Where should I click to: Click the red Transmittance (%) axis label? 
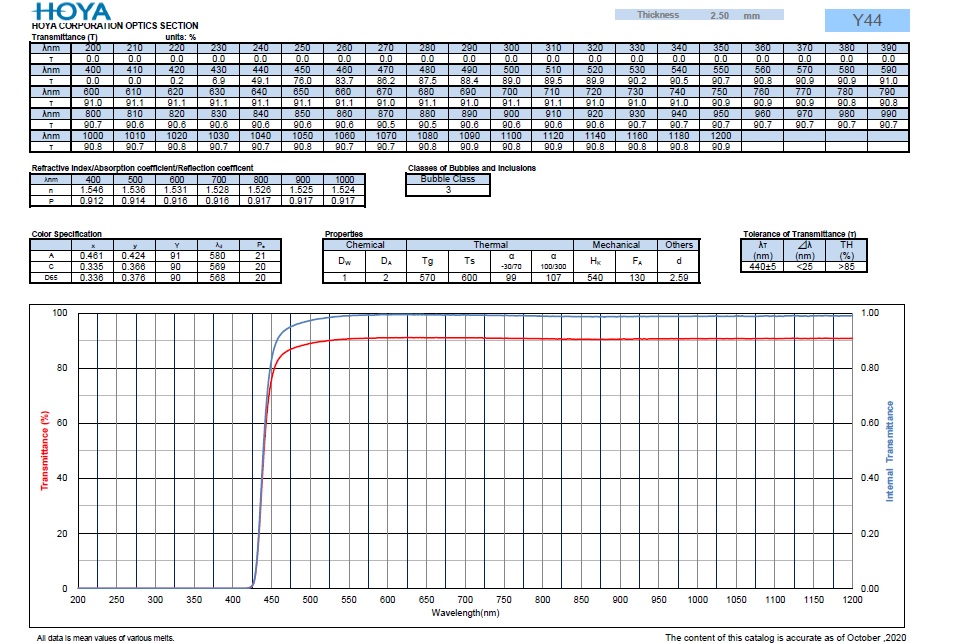click(43, 450)
